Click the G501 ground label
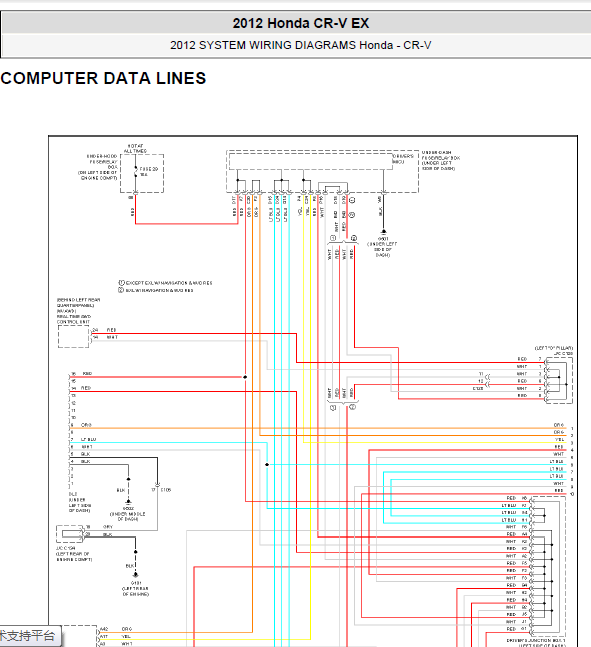 [x=382, y=247]
